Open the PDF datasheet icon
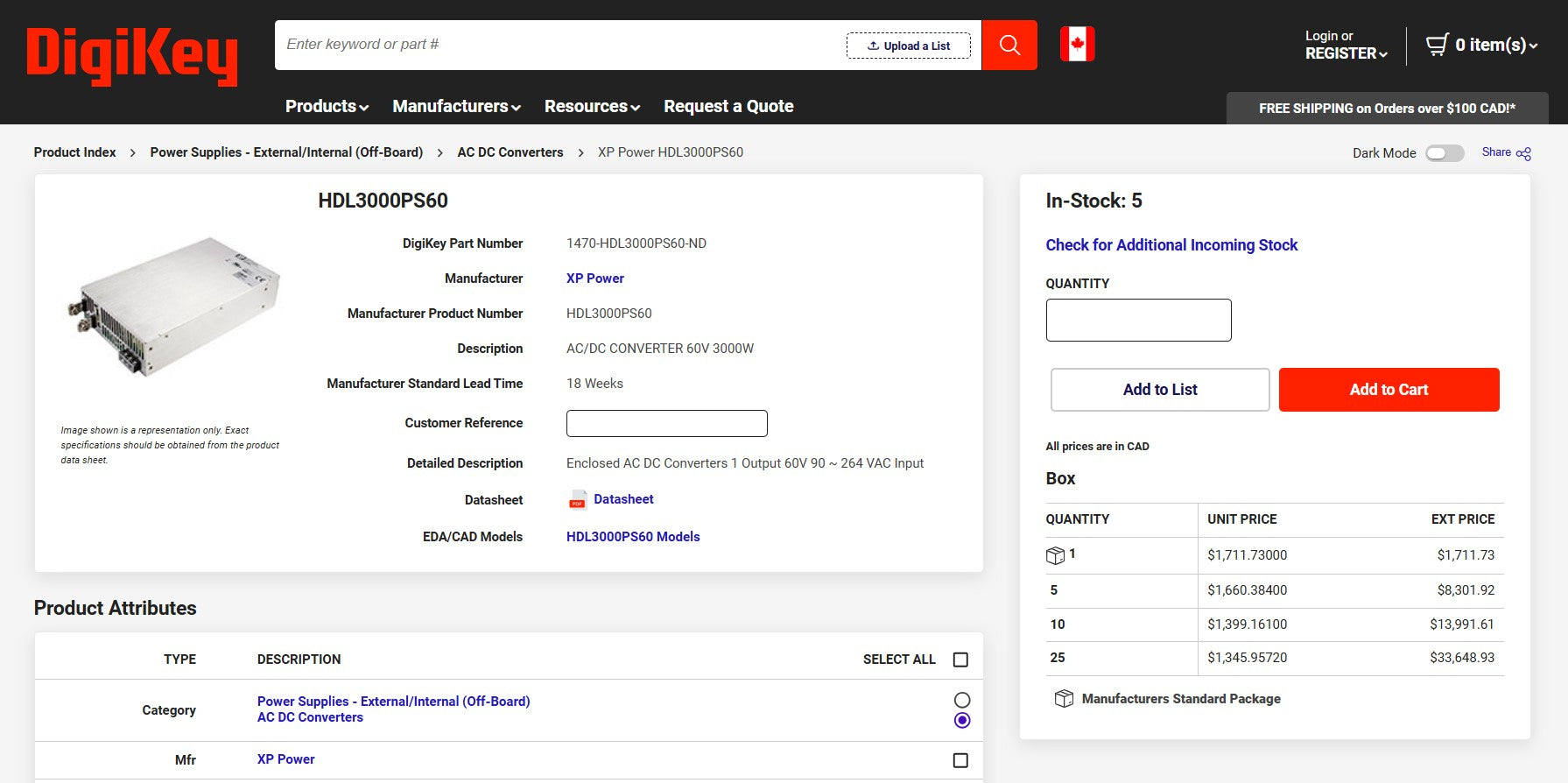The width and height of the screenshot is (1568, 783). coord(578,500)
